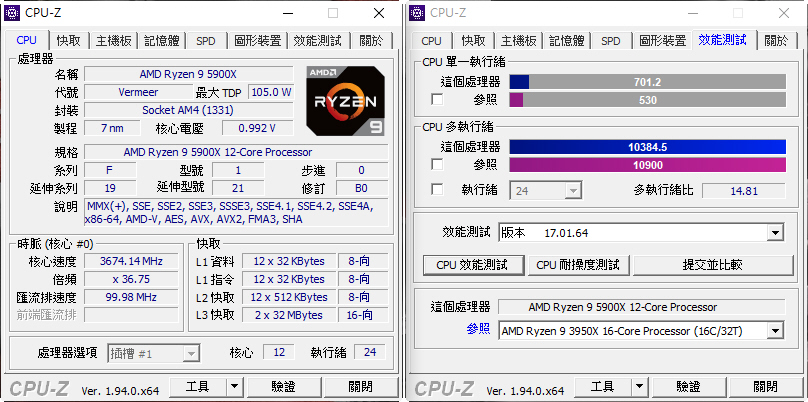
Task: Click the 名稱 field AMD Ryzen 9 5900X
Action: (189, 74)
